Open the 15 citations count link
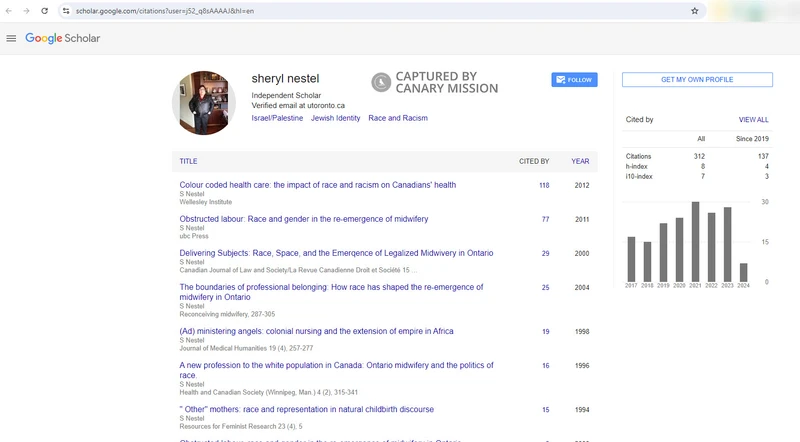This screenshot has height=442, width=800. point(545,409)
